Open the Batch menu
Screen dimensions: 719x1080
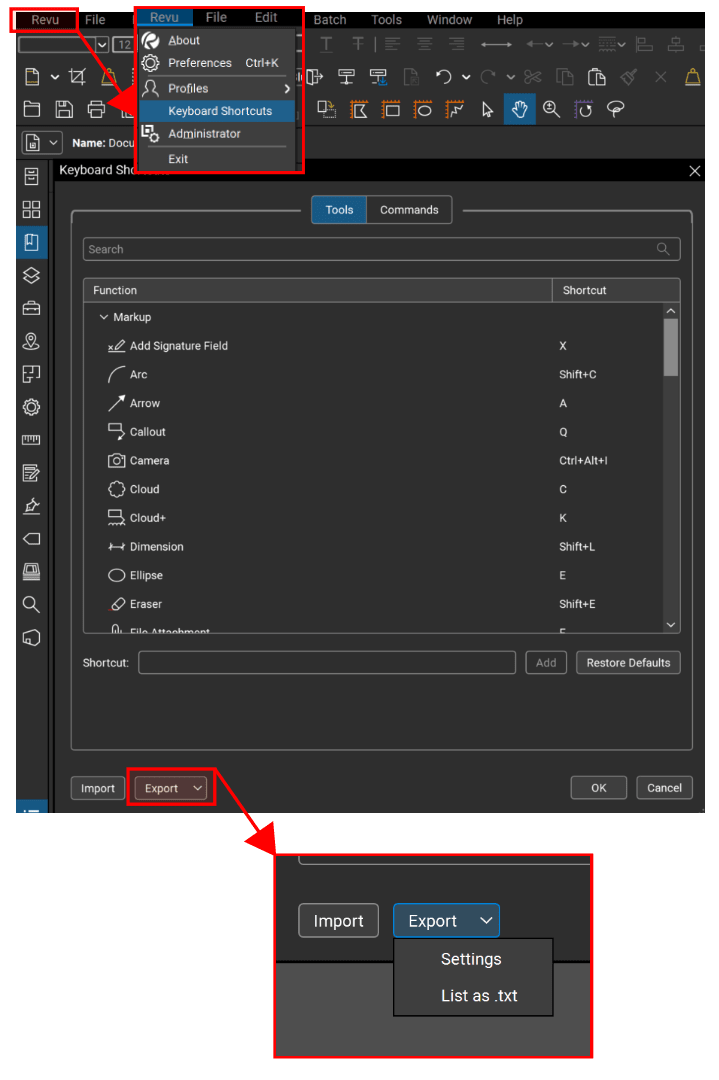click(x=330, y=20)
